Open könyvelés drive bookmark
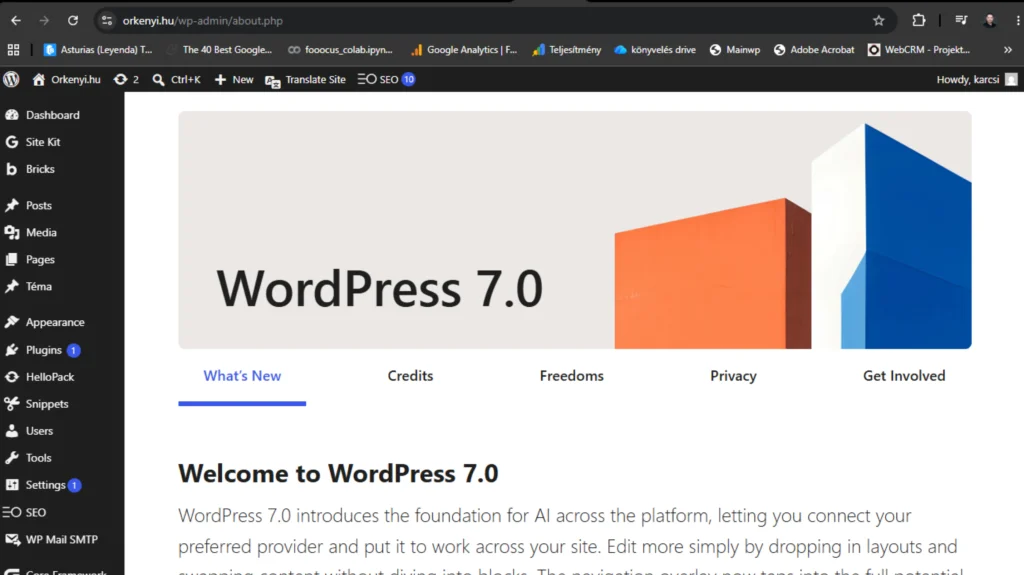Image resolution: width=1024 pixels, height=575 pixels. 655,50
